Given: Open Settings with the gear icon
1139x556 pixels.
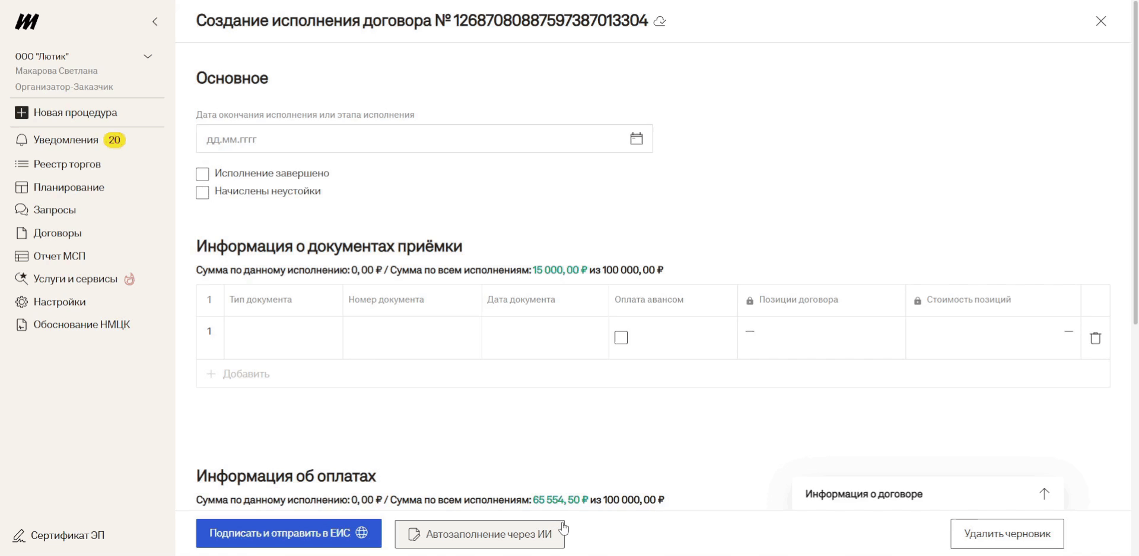Looking at the screenshot, I should click(22, 302).
